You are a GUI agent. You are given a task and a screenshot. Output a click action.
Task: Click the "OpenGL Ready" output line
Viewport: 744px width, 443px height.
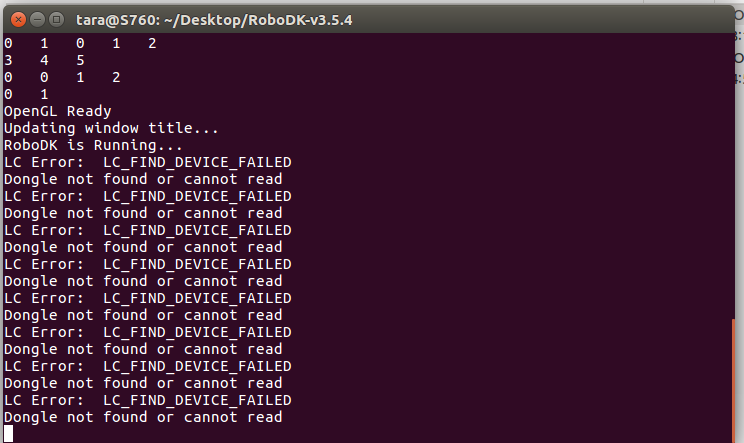(x=58, y=111)
